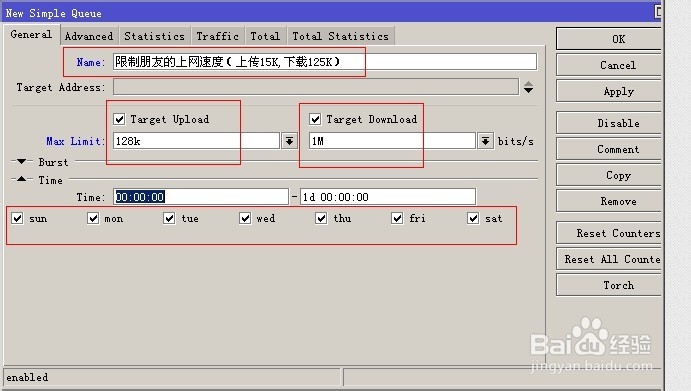Uncheck the tue day checkbox
The image size is (691, 391).
pos(169,218)
